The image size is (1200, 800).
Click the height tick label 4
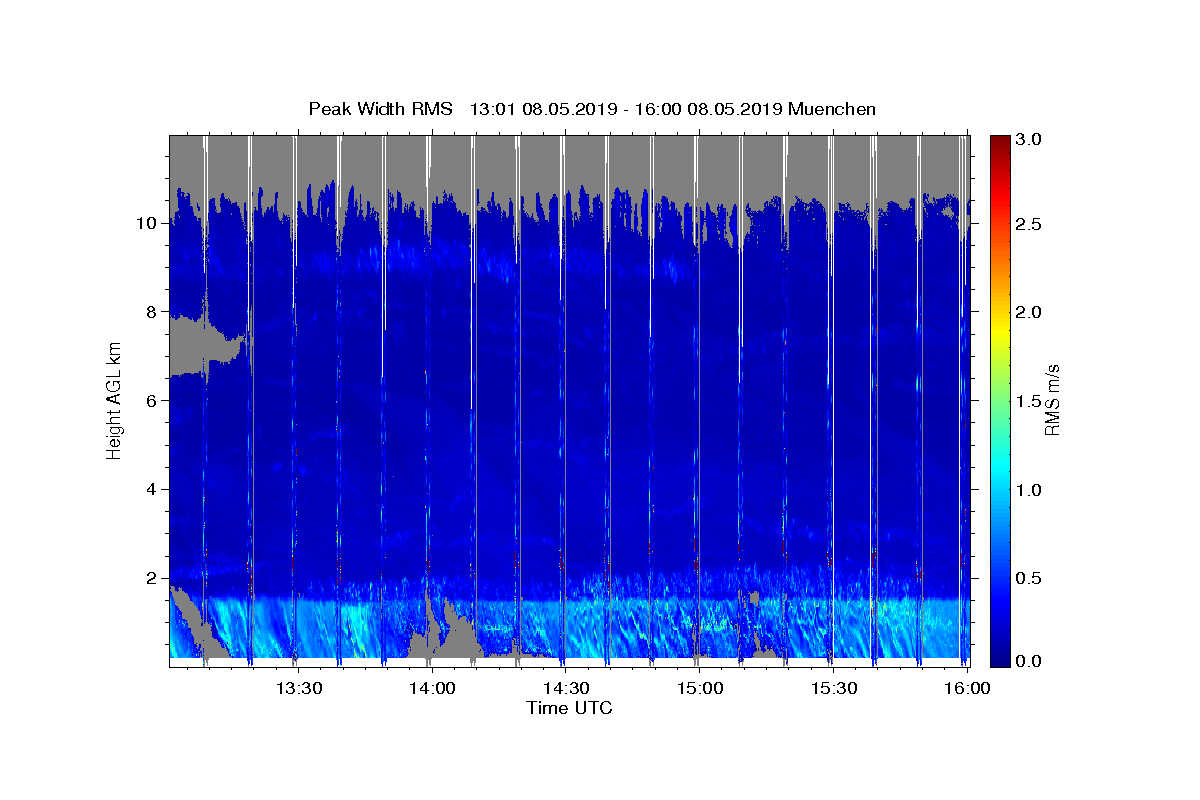[x=150, y=490]
